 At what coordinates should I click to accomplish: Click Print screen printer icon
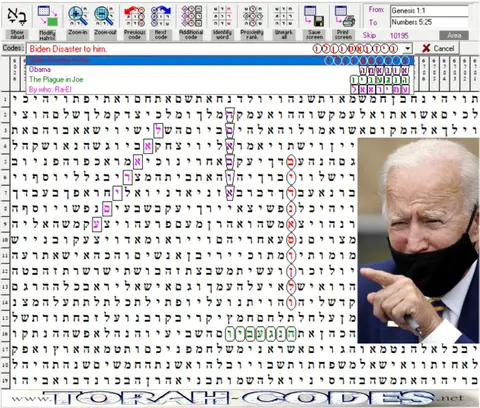click(344, 16)
